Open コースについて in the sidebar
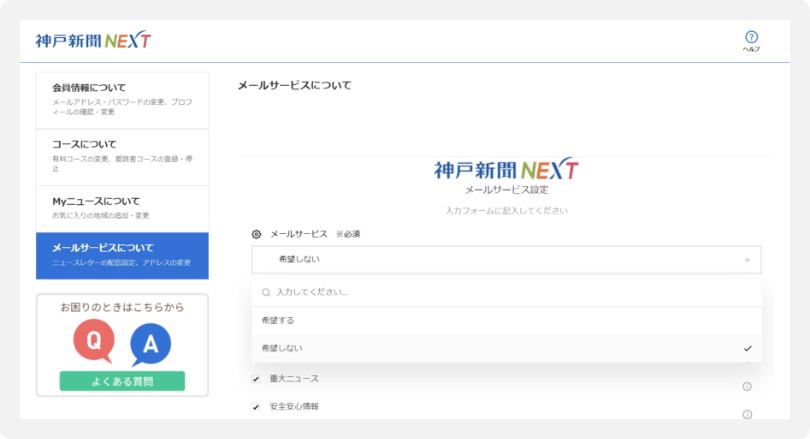810x439 pixels. [122, 158]
